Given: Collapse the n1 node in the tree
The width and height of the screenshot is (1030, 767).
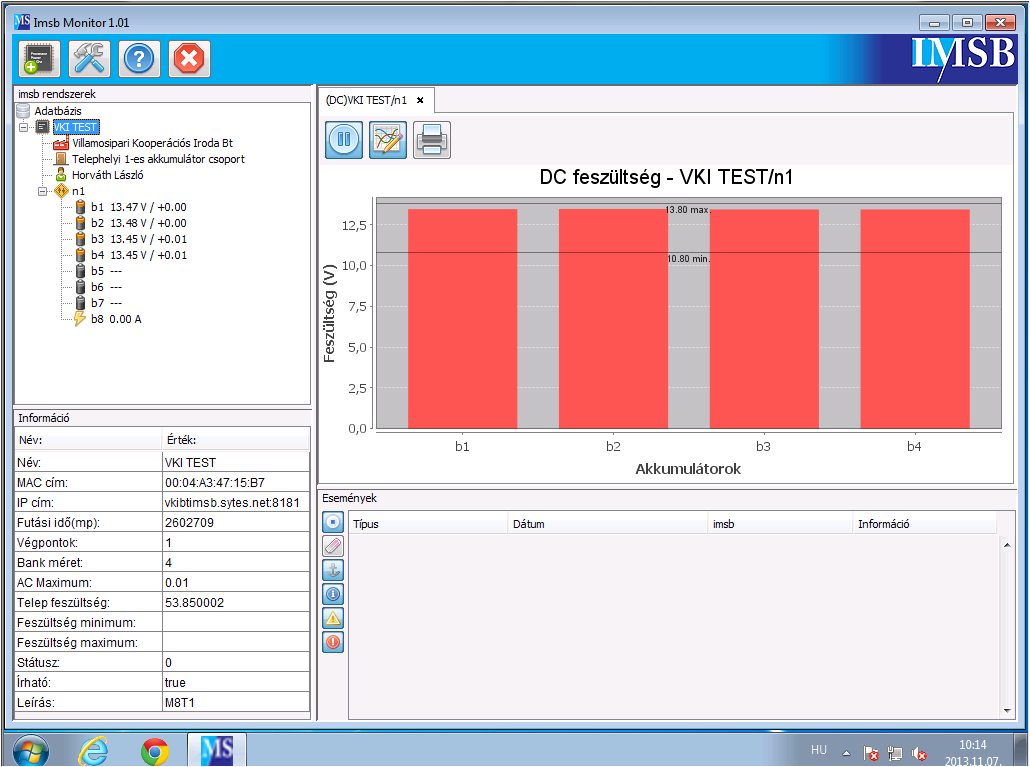Looking at the screenshot, I should (x=43, y=191).
